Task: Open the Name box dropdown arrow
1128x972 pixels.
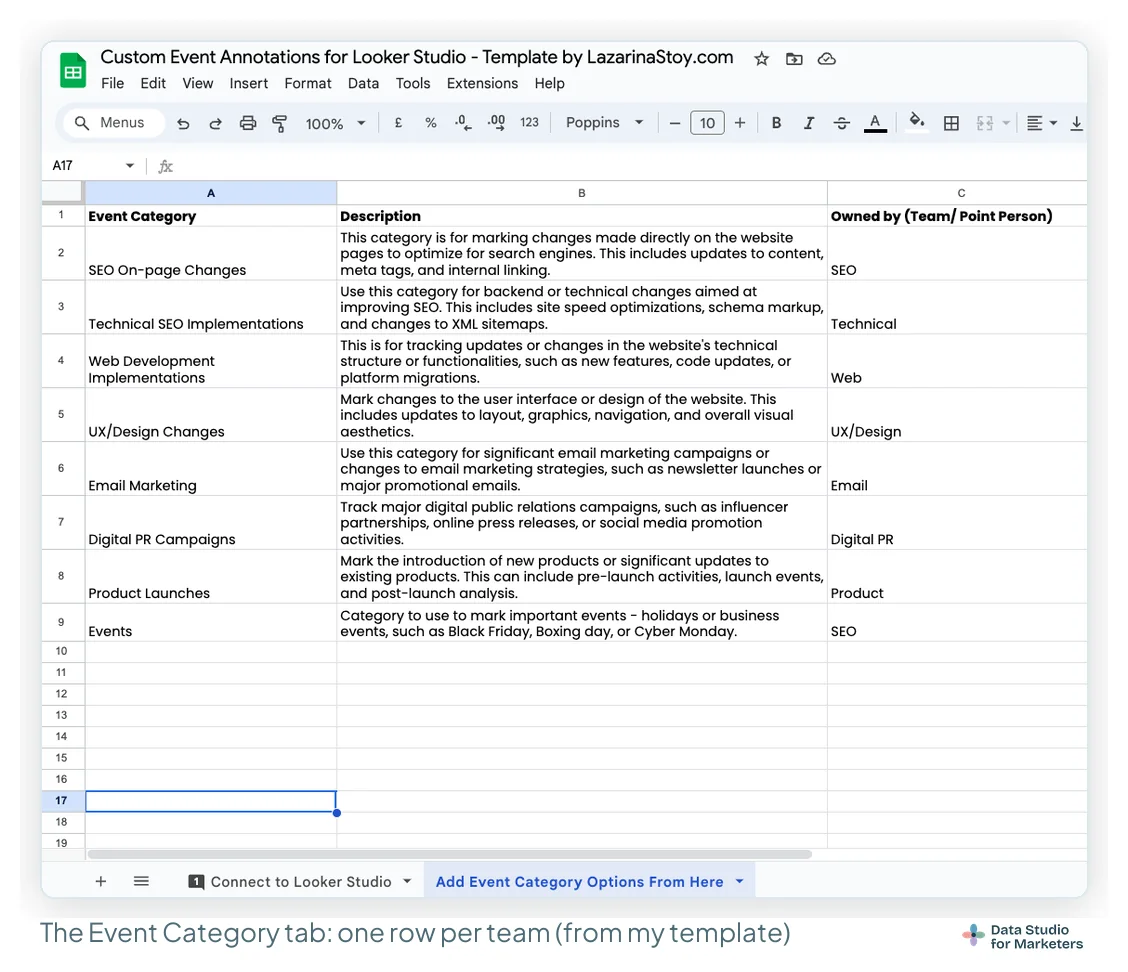Action: 129,165
